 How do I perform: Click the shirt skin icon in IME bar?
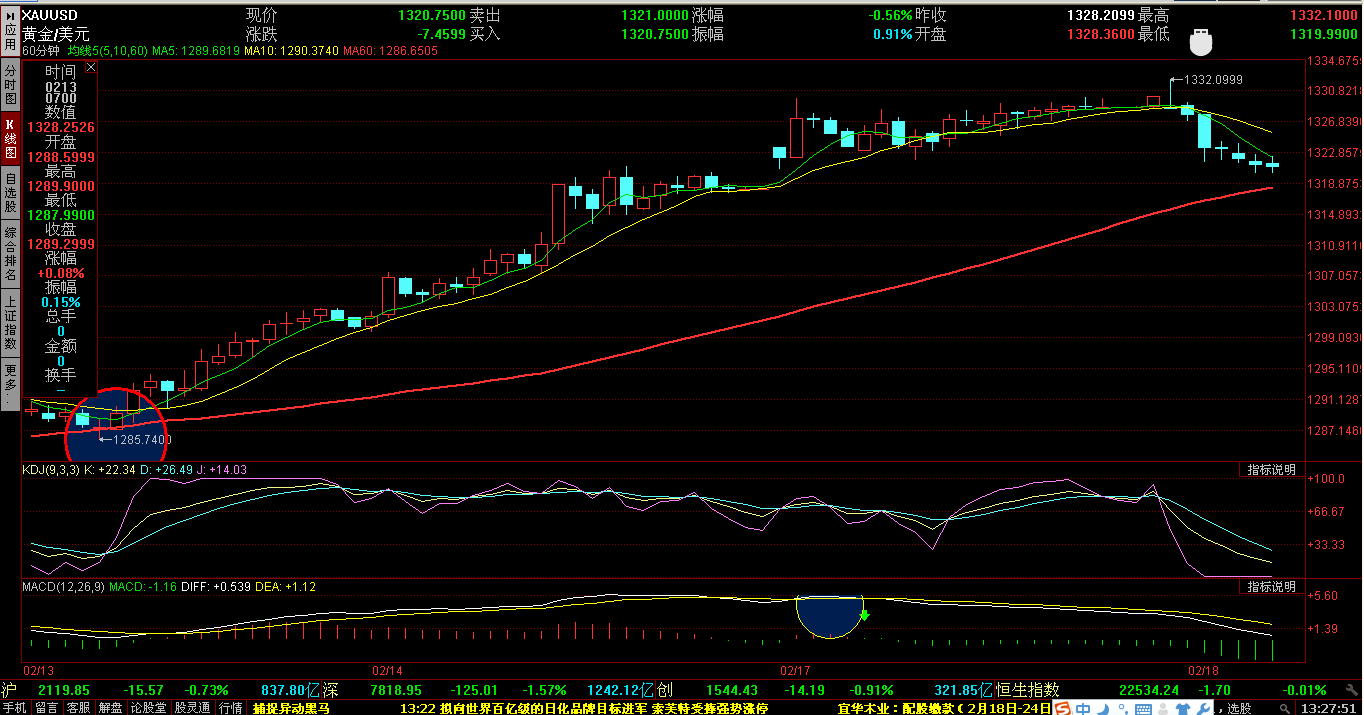(1183, 708)
